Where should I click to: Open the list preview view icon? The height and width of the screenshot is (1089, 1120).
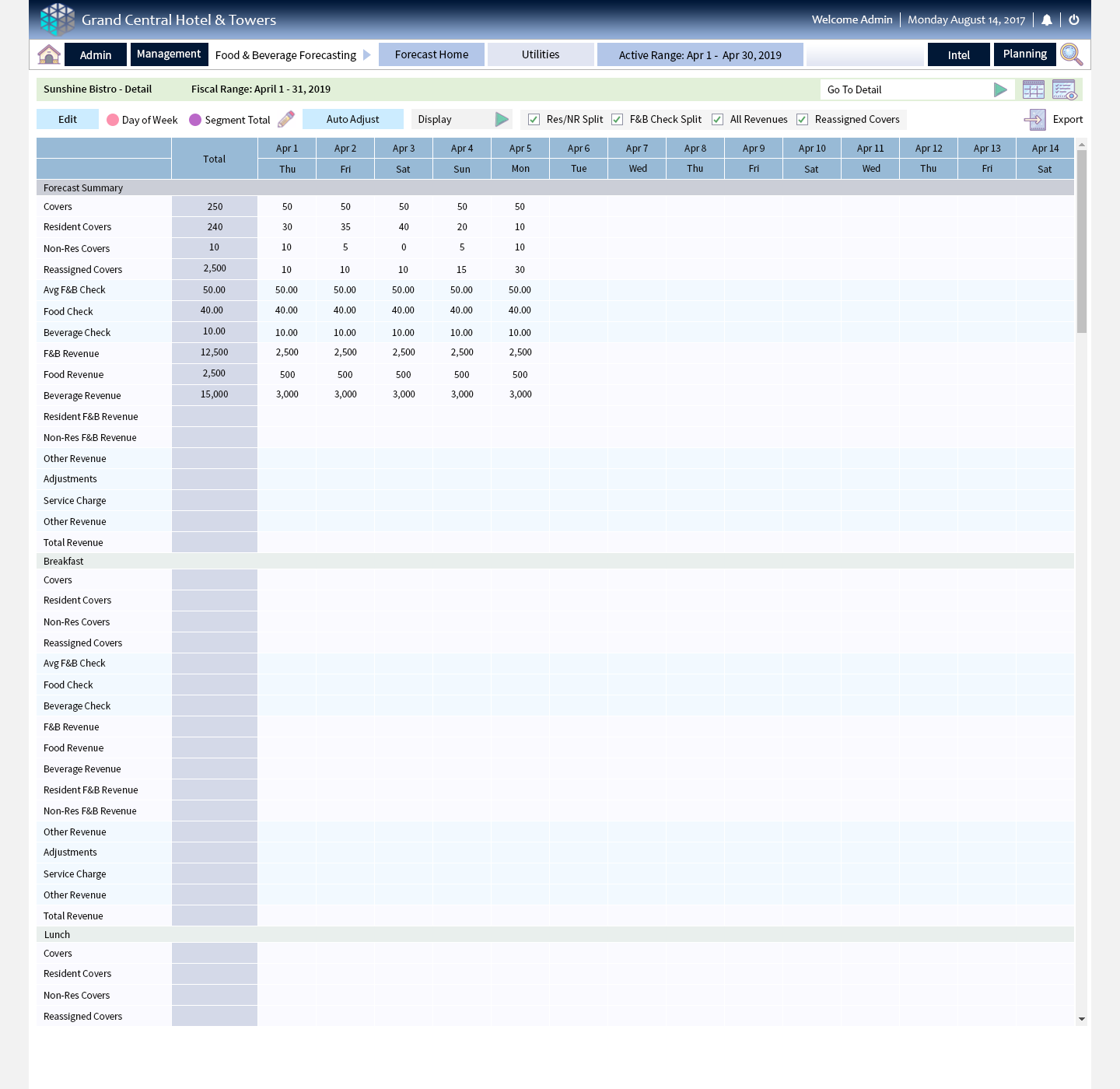(1064, 89)
